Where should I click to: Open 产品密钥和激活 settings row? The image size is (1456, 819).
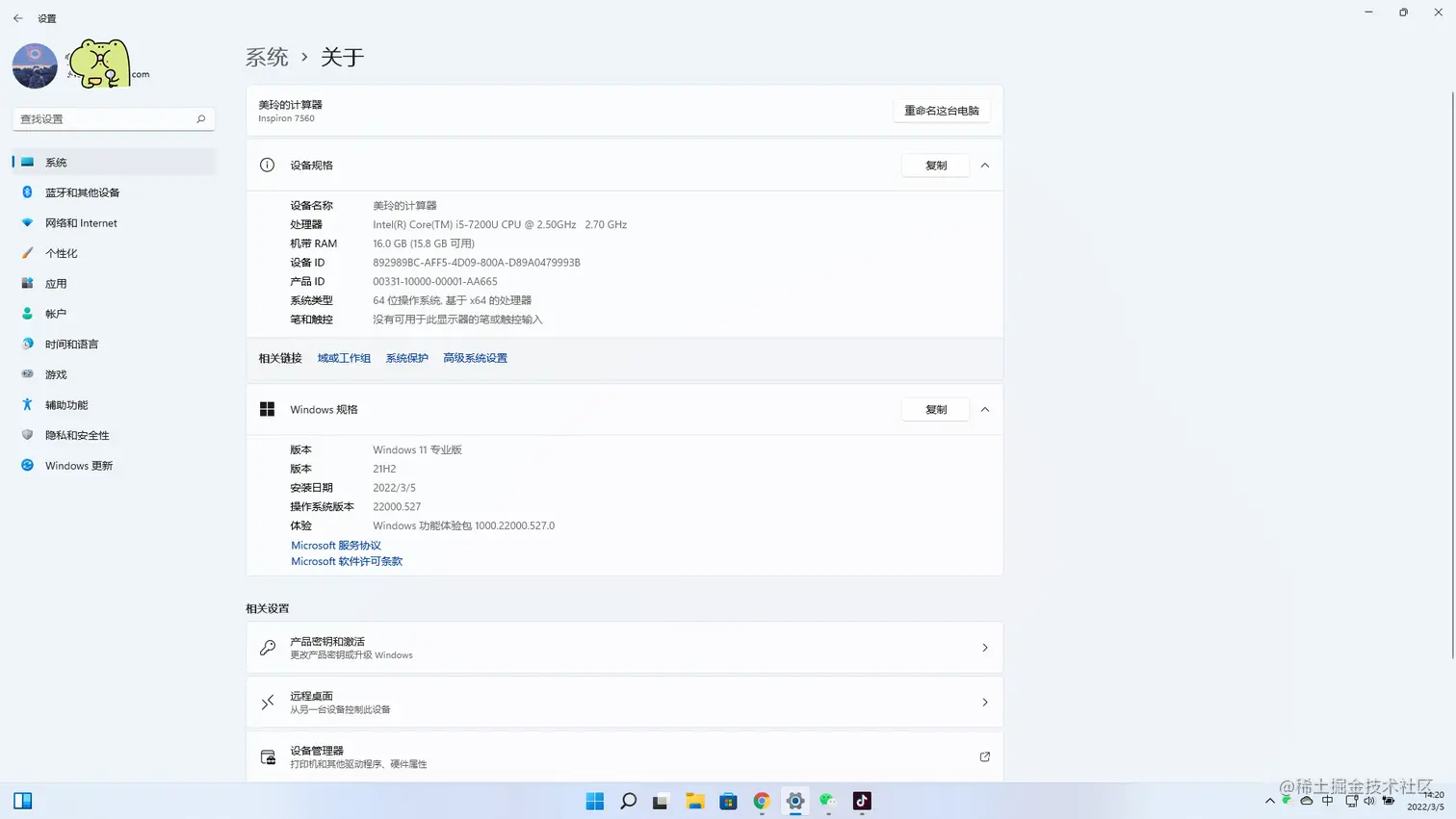click(625, 648)
